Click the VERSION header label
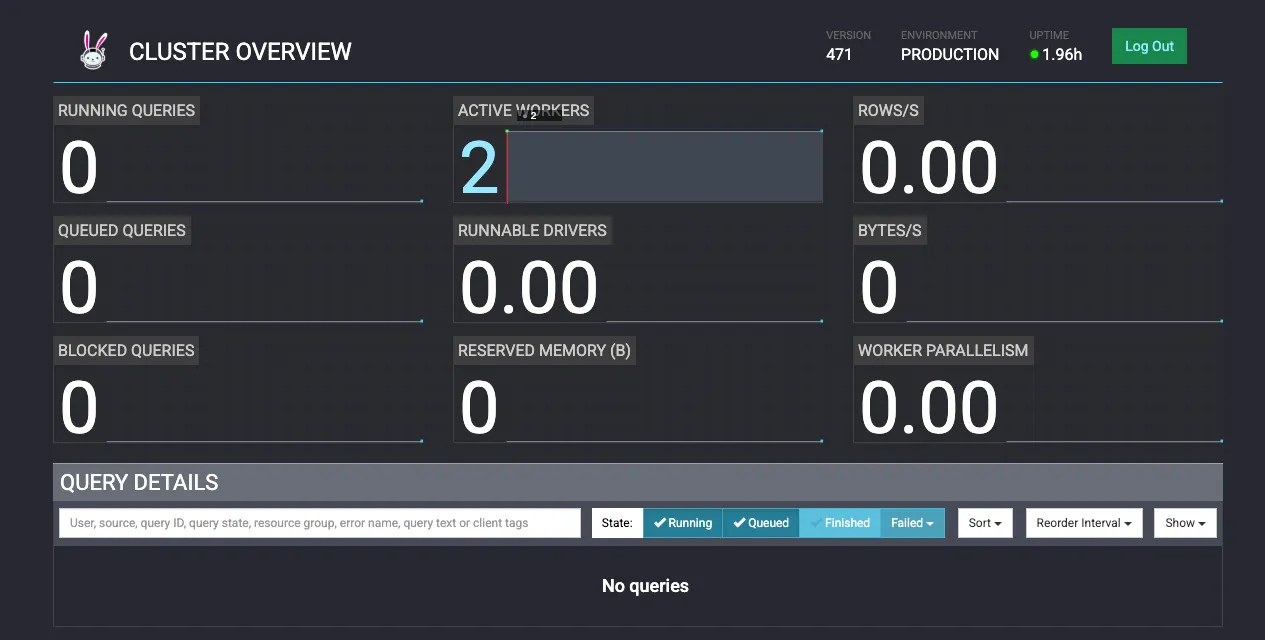 (x=848, y=35)
